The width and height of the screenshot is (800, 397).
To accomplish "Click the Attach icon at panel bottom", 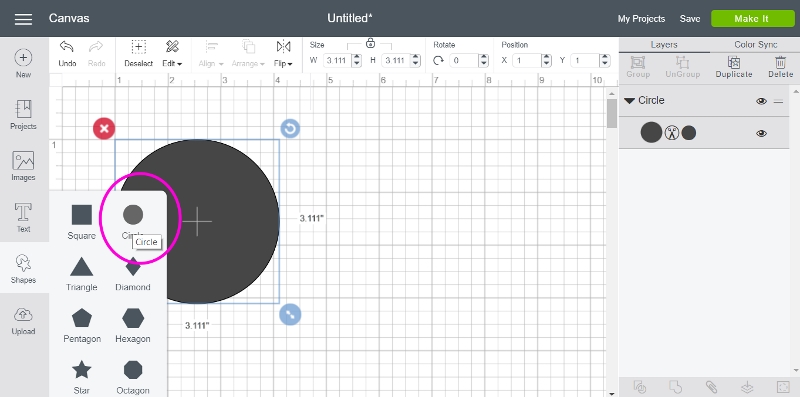I will [x=711, y=387].
